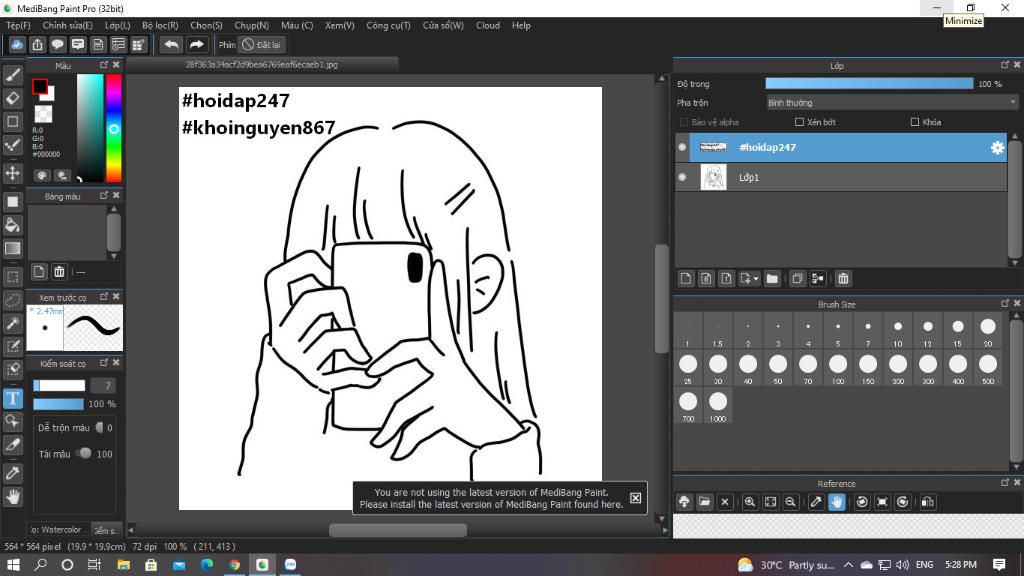The image size is (1024, 576).
Task: Select the Hand tool in left toolbar
Action: coord(12,497)
